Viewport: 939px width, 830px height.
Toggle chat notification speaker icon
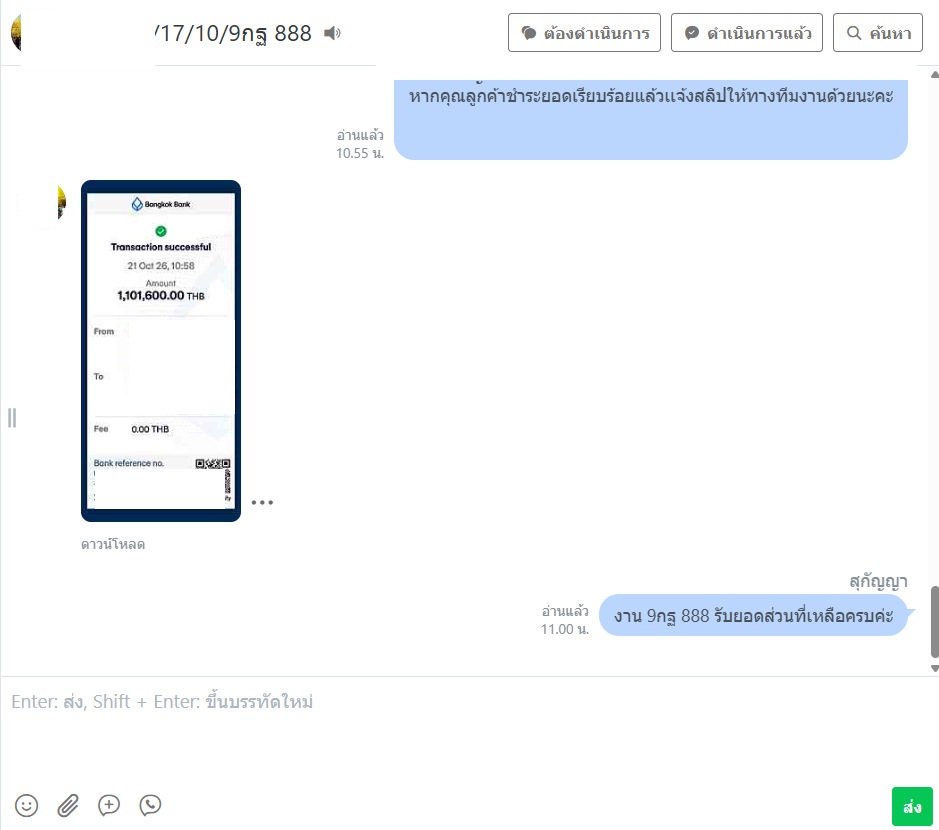332,33
